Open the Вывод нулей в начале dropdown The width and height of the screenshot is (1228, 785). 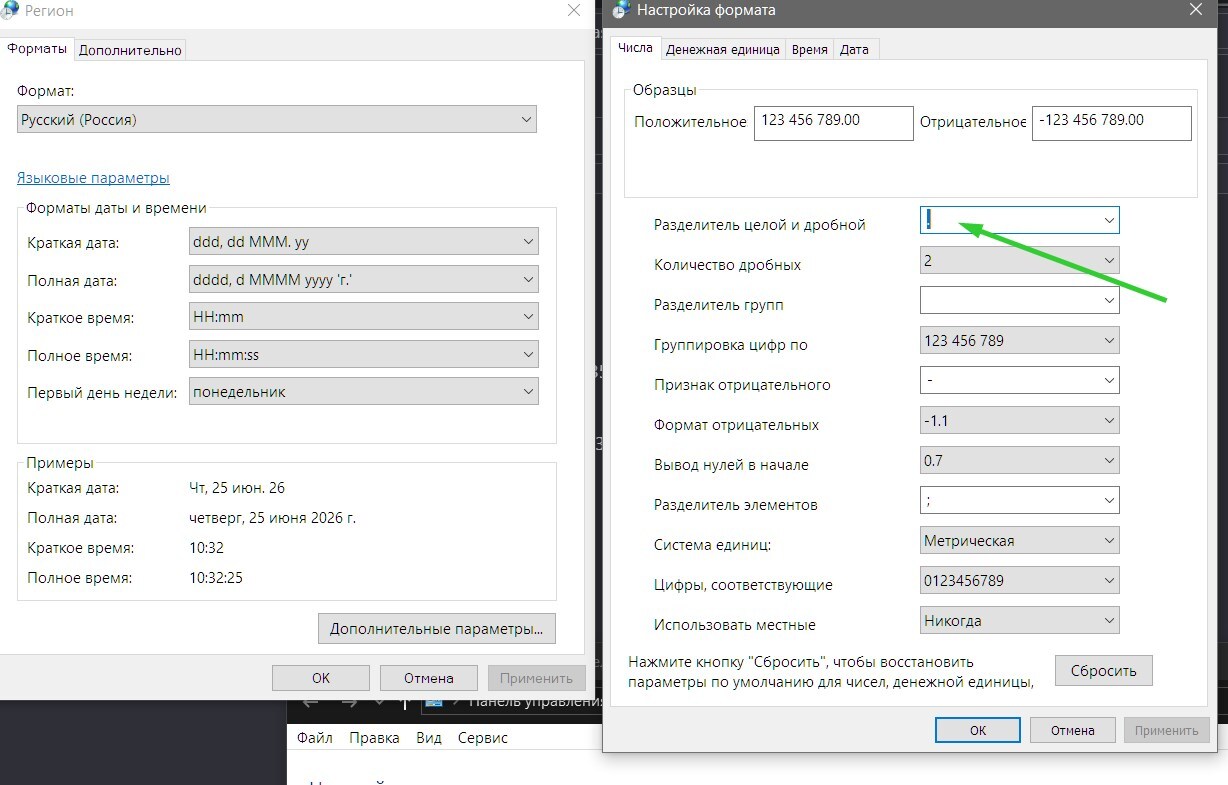click(1019, 460)
